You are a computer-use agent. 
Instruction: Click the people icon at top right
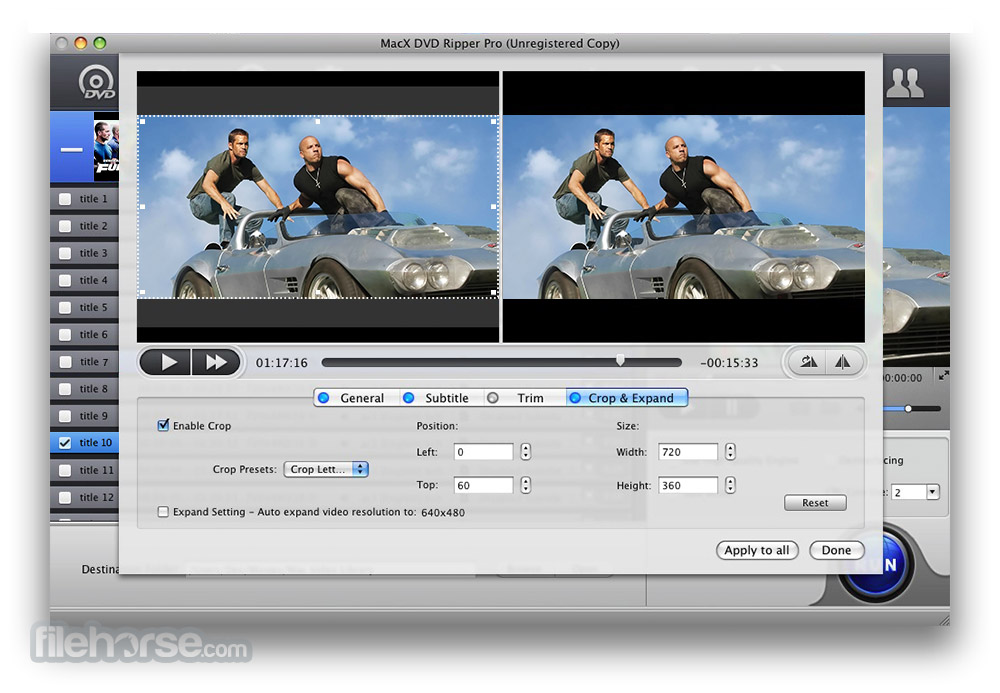click(904, 82)
